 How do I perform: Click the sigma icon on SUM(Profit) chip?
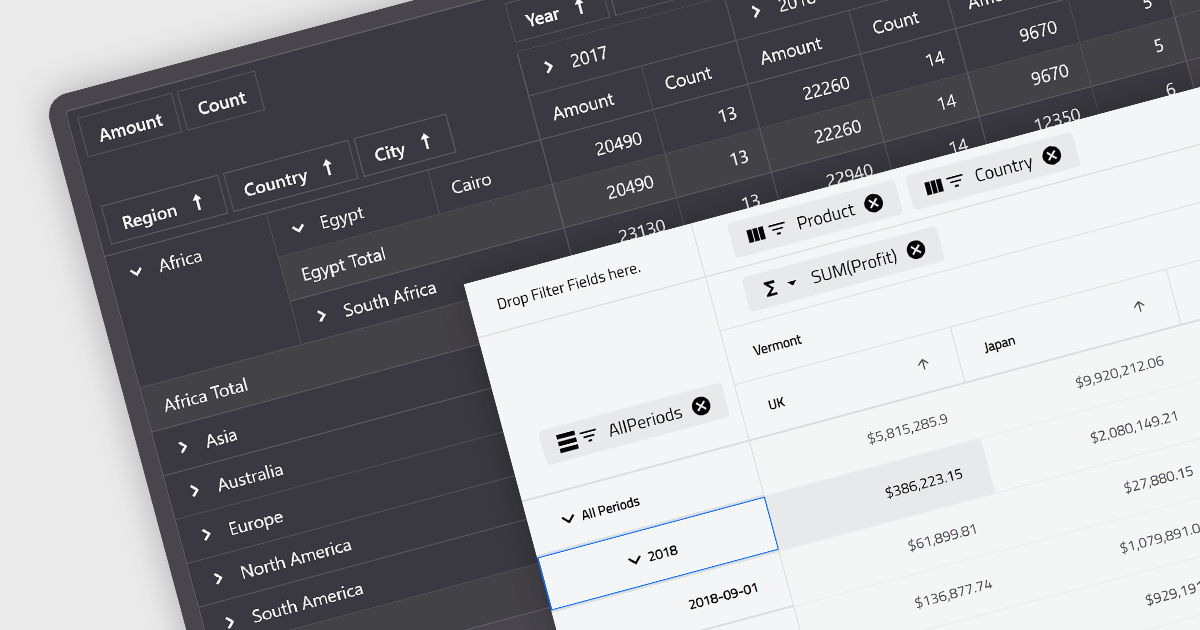771,288
